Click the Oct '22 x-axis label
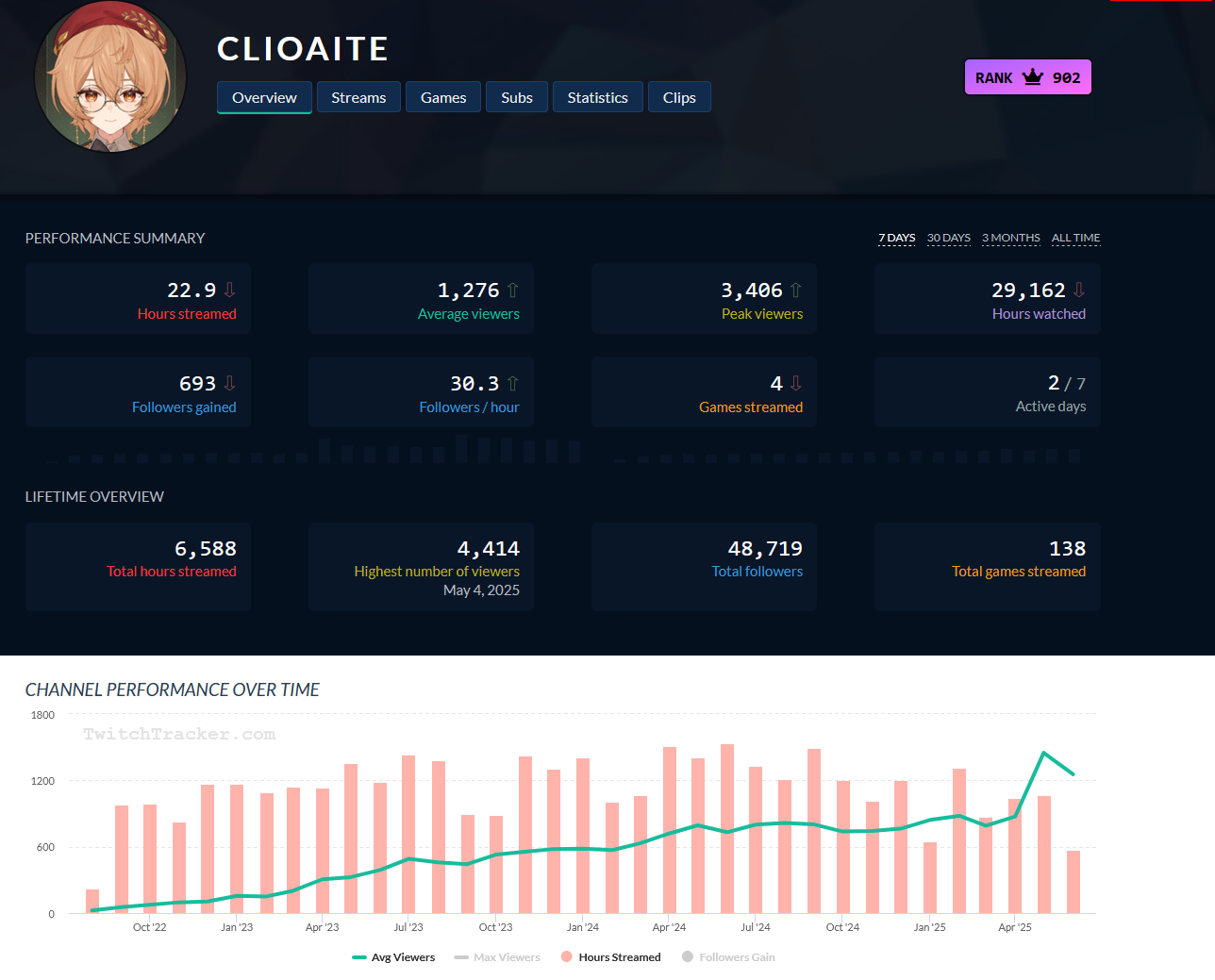1215x980 pixels. click(149, 927)
